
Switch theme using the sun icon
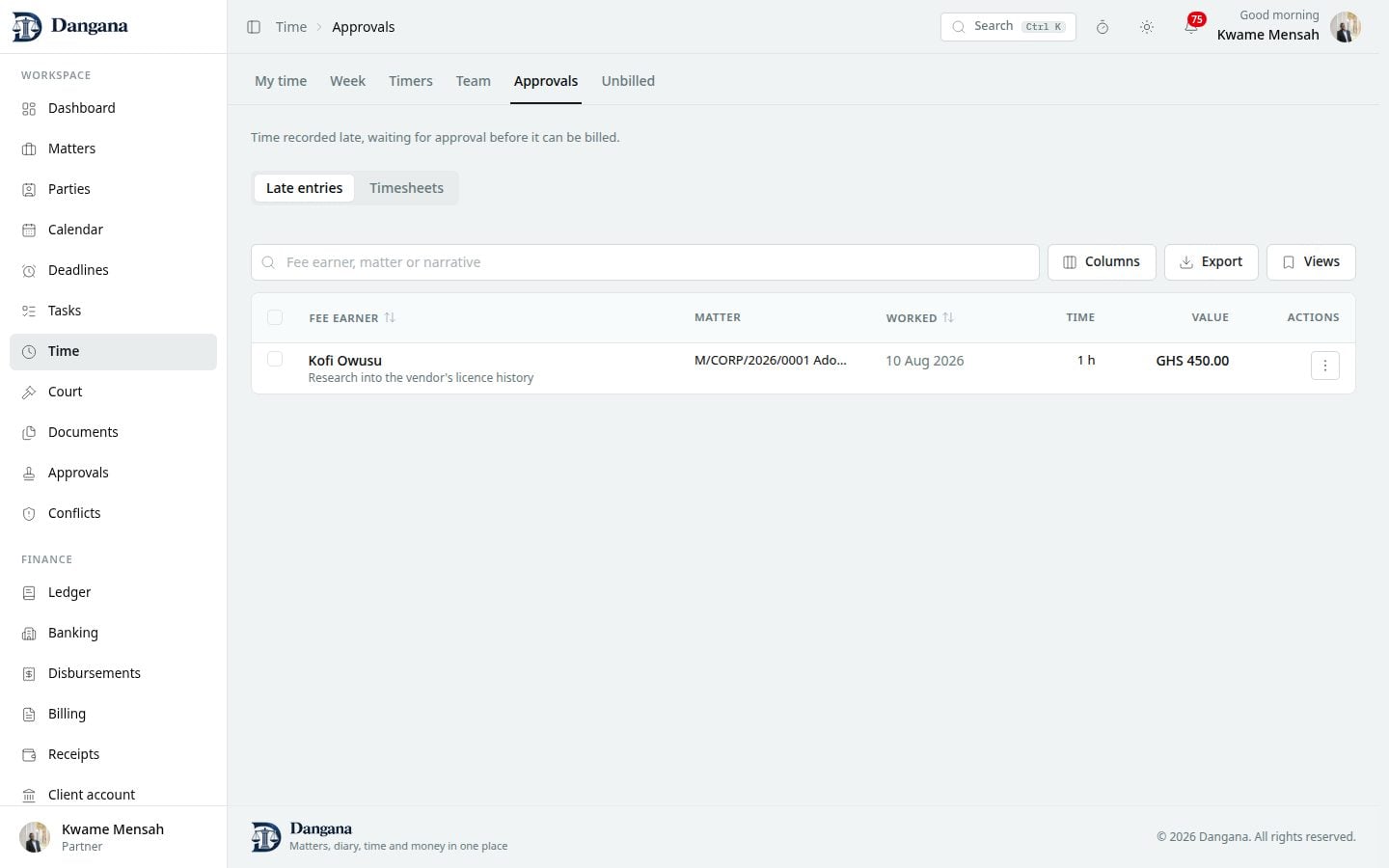1147,27
